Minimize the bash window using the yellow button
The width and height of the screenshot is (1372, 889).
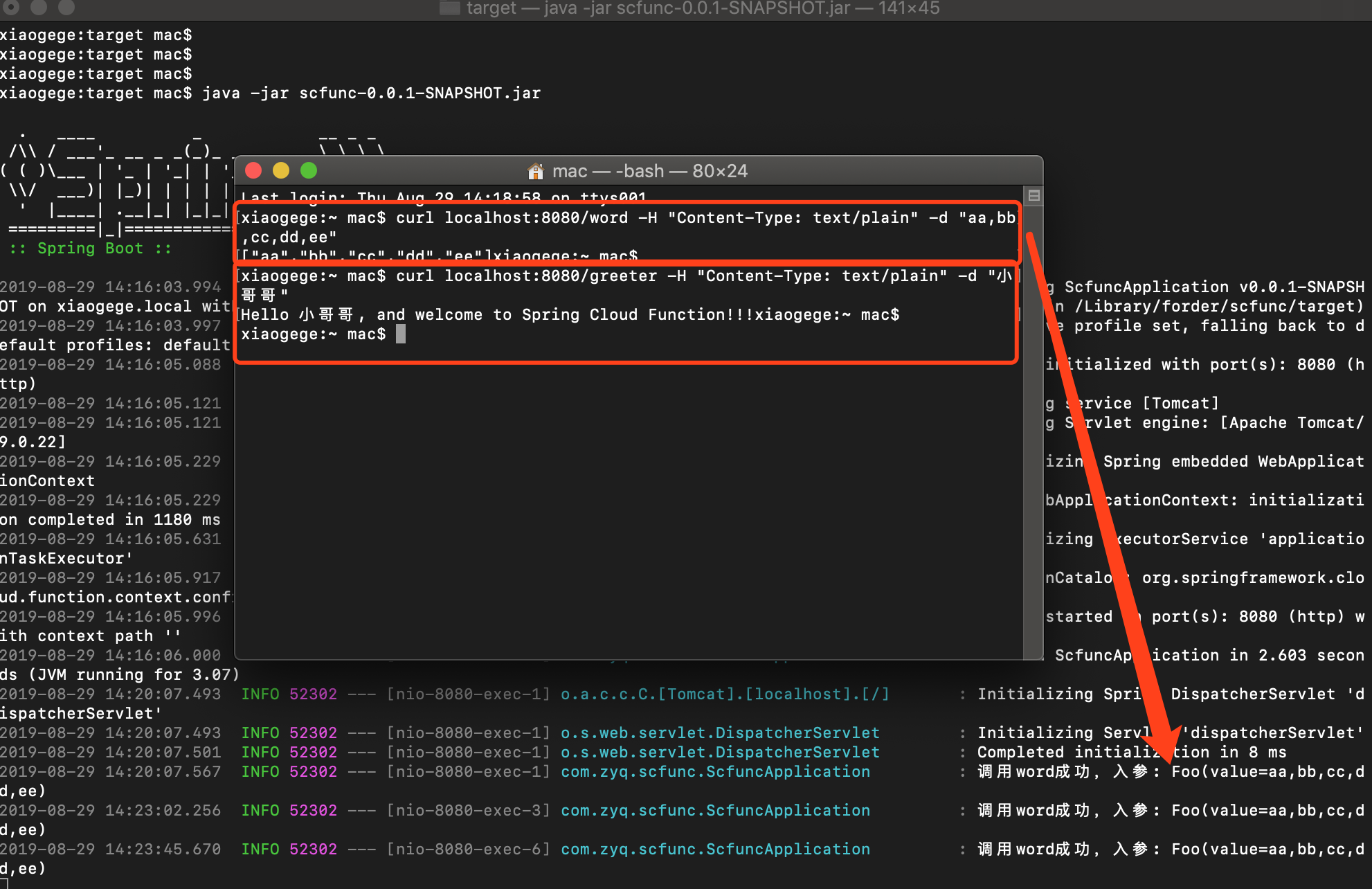[281, 170]
